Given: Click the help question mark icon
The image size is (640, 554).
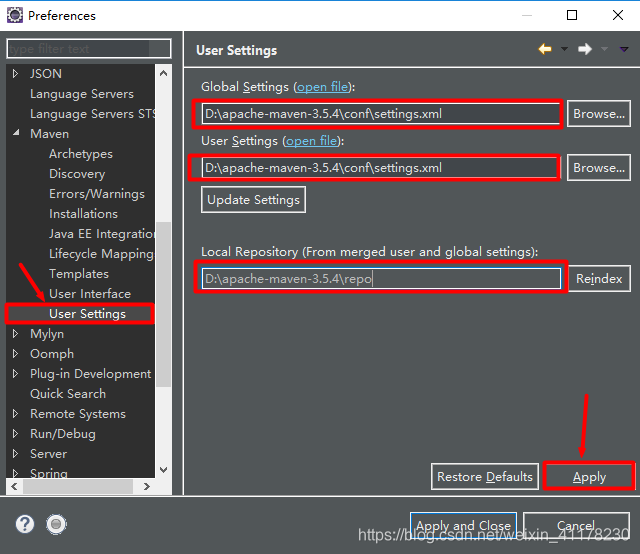Looking at the screenshot, I should pos(25,524).
